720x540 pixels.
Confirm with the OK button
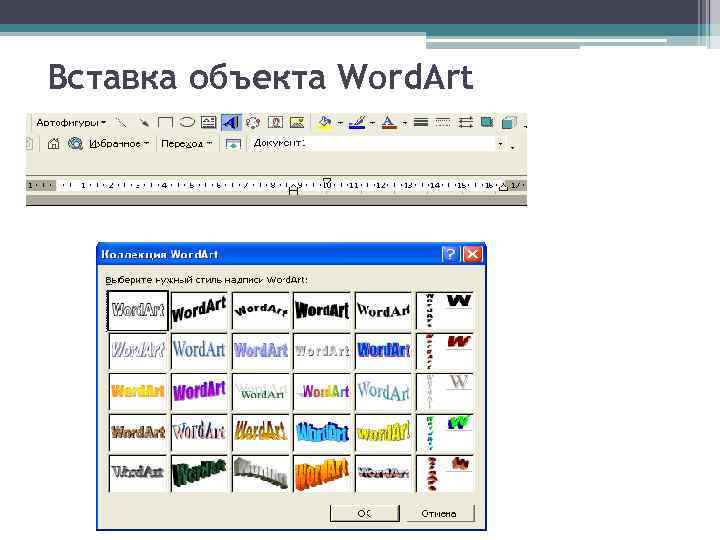point(365,513)
